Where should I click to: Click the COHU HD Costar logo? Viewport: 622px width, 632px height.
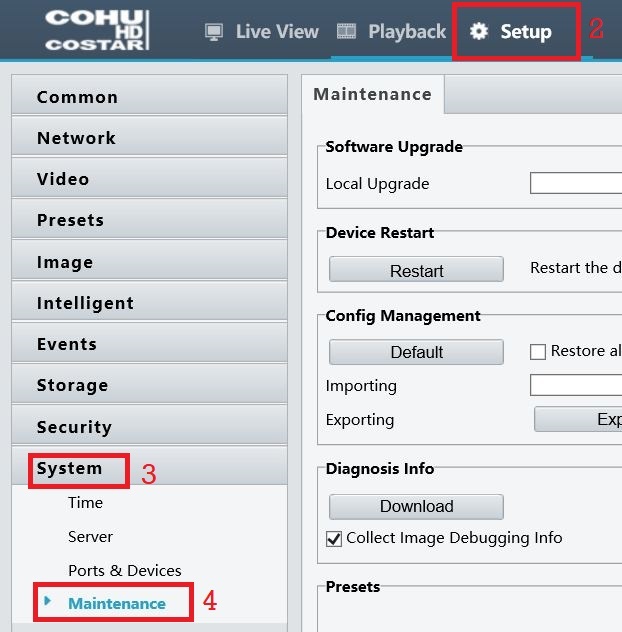coord(97,30)
